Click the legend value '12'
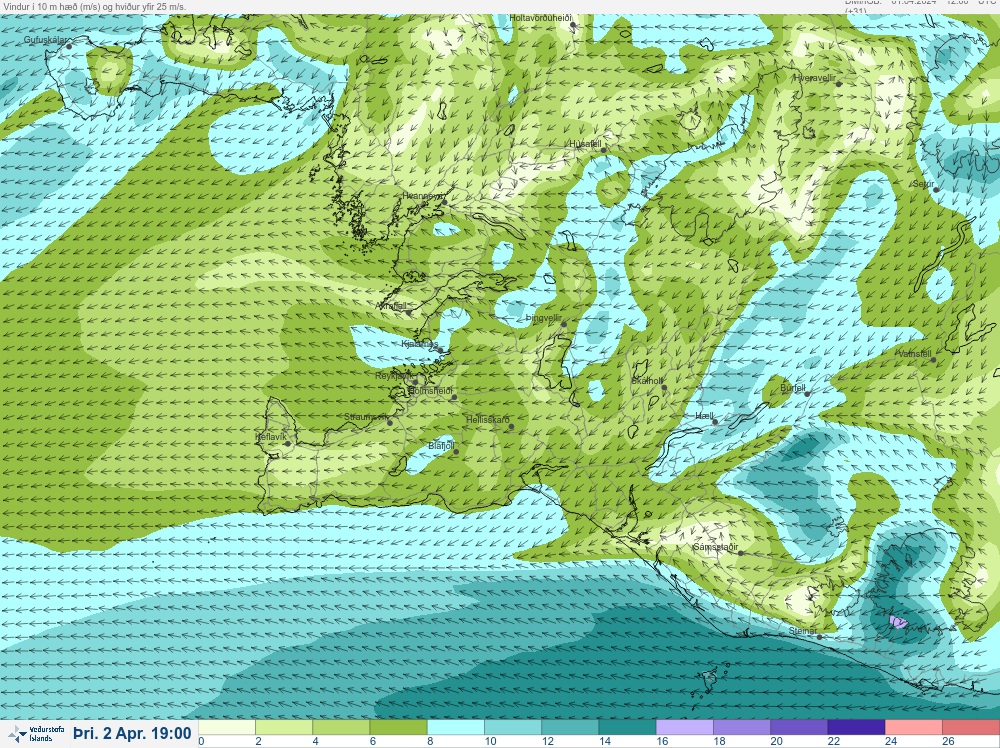Viewport: 1000px width, 748px height. point(547,742)
